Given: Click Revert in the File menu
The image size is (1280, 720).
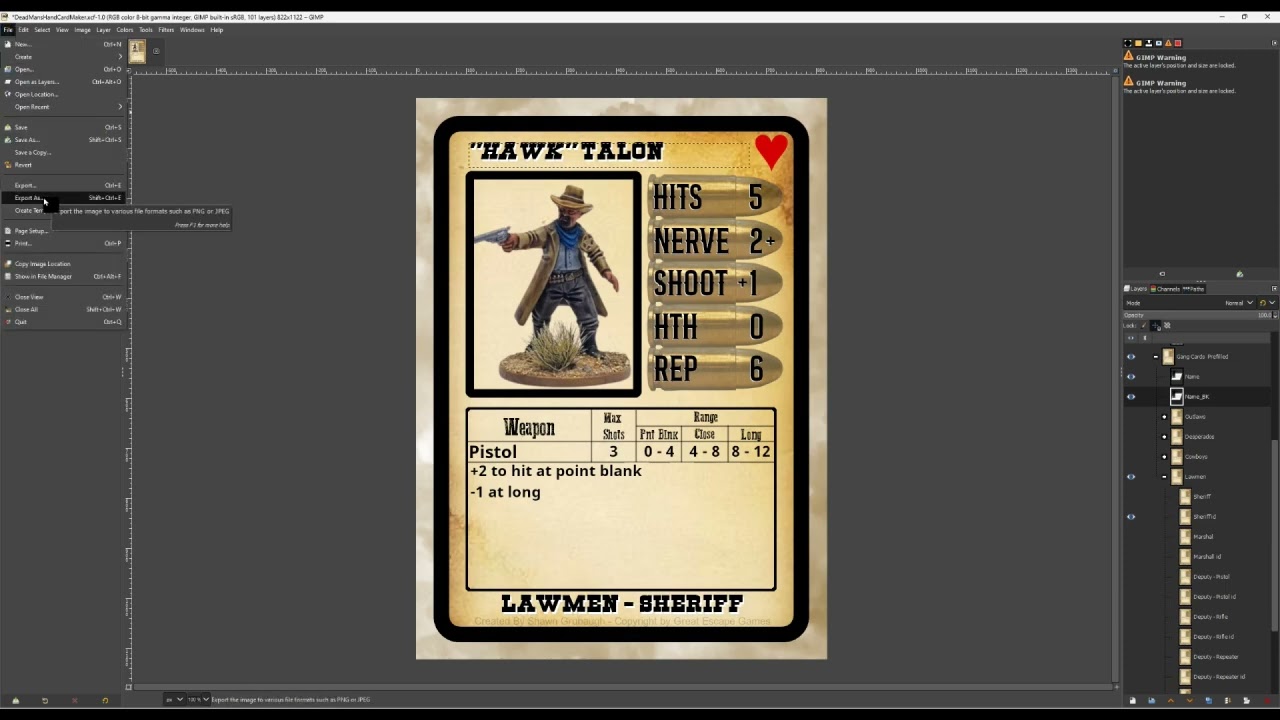Looking at the screenshot, I should (64, 165).
